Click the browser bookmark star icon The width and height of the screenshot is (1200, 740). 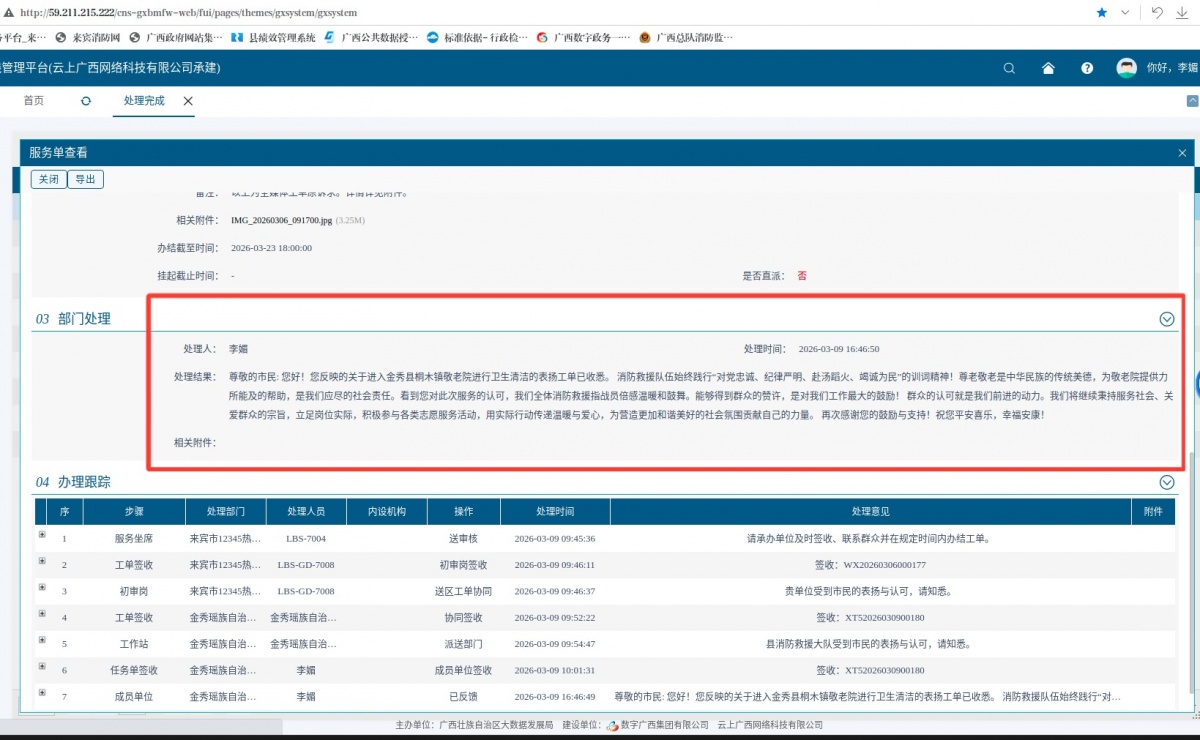[1101, 13]
